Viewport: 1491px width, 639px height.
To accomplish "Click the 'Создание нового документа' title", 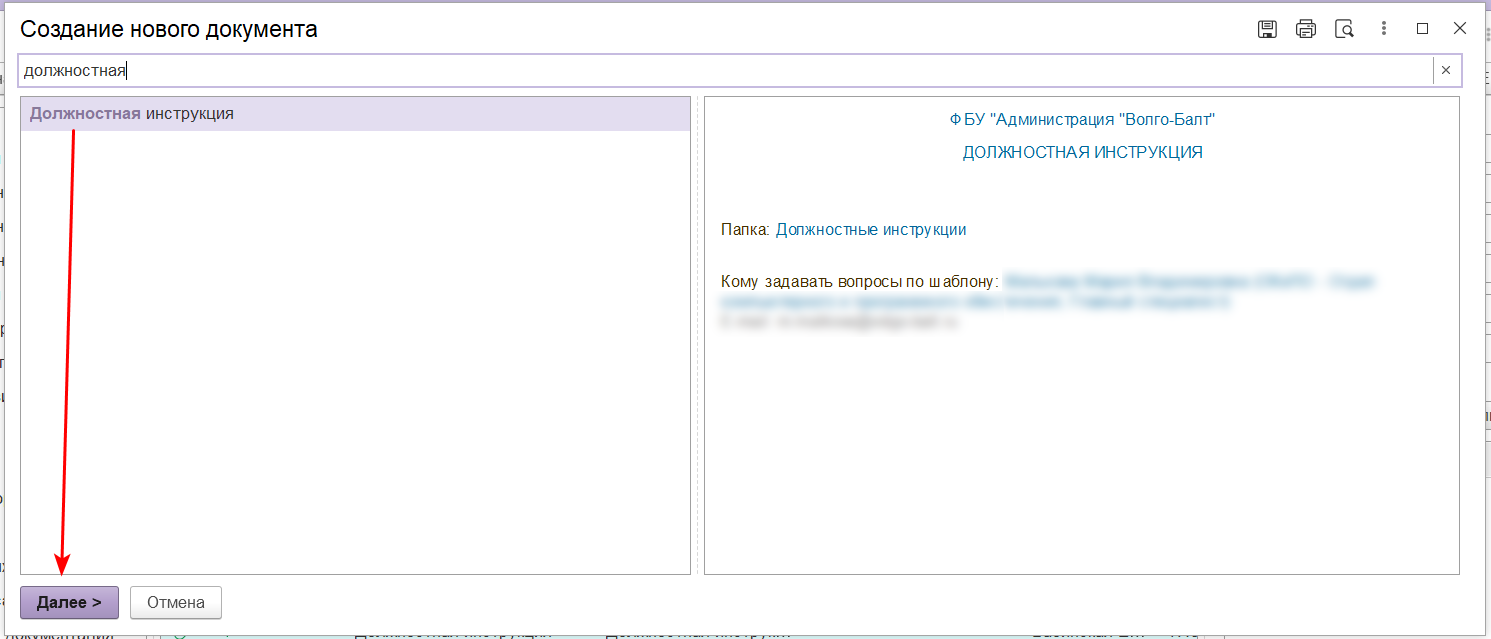I will (169, 29).
